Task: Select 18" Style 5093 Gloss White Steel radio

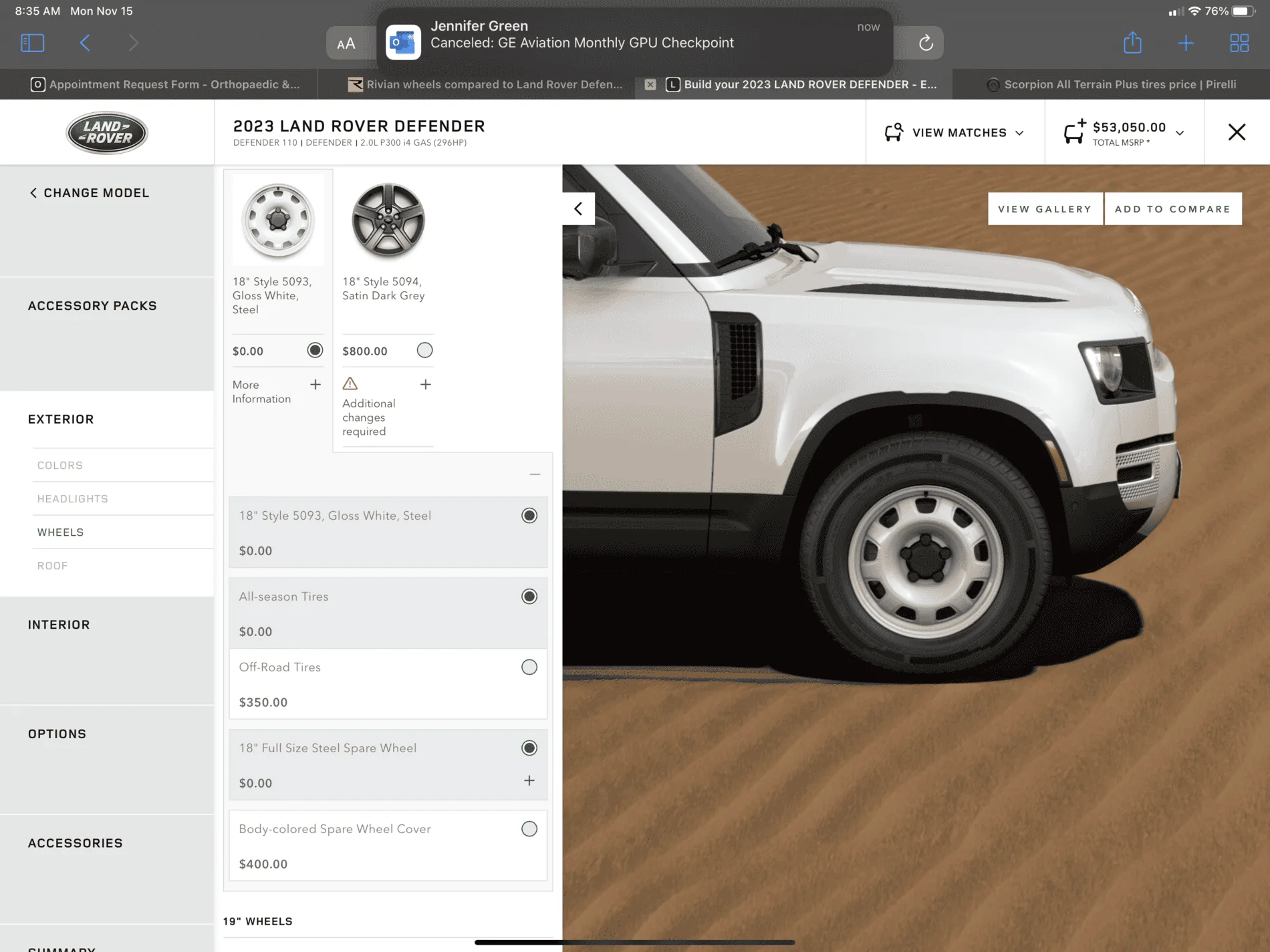Action: (x=529, y=516)
